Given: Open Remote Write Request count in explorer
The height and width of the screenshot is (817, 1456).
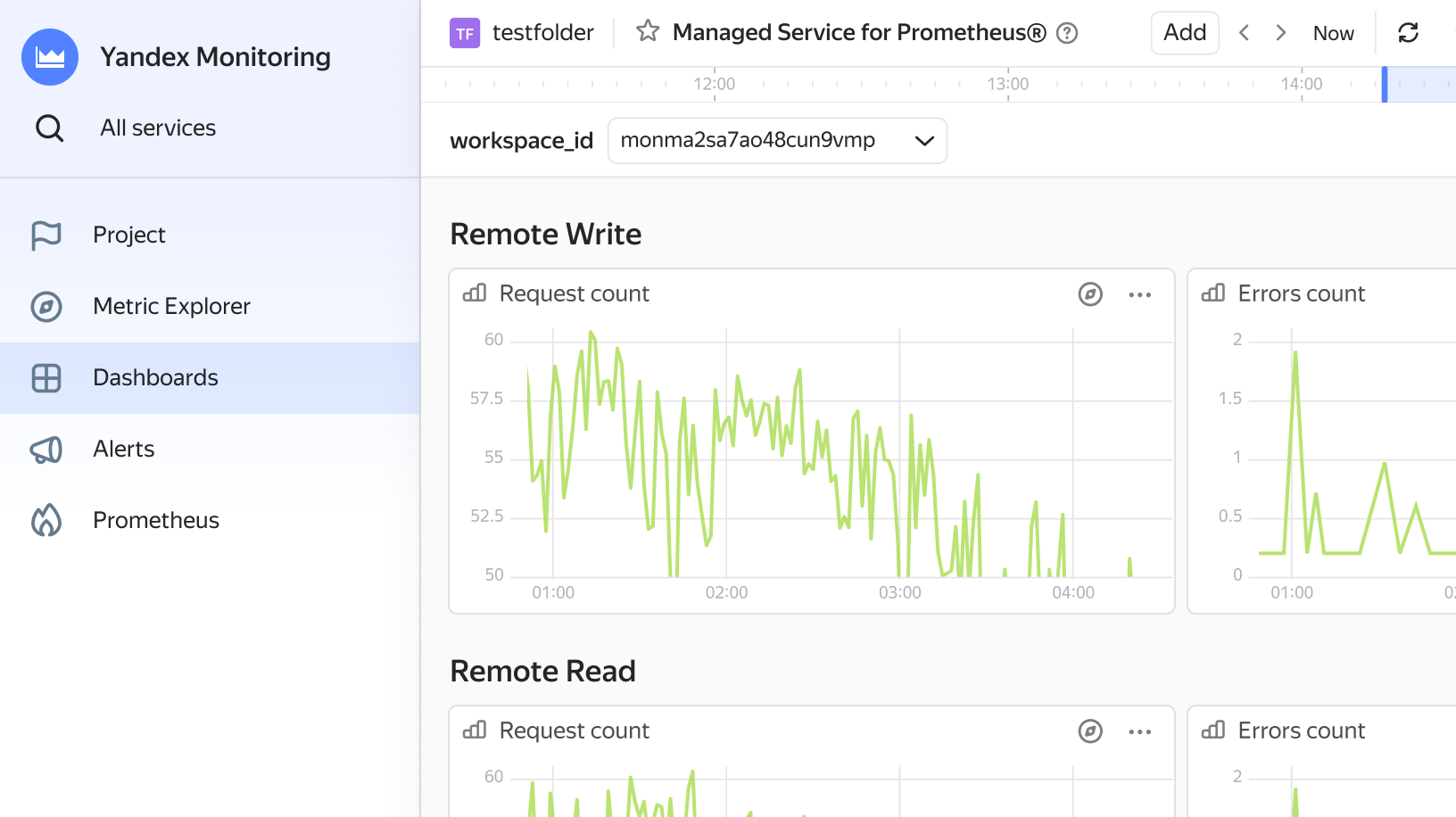Looking at the screenshot, I should click(x=1090, y=294).
